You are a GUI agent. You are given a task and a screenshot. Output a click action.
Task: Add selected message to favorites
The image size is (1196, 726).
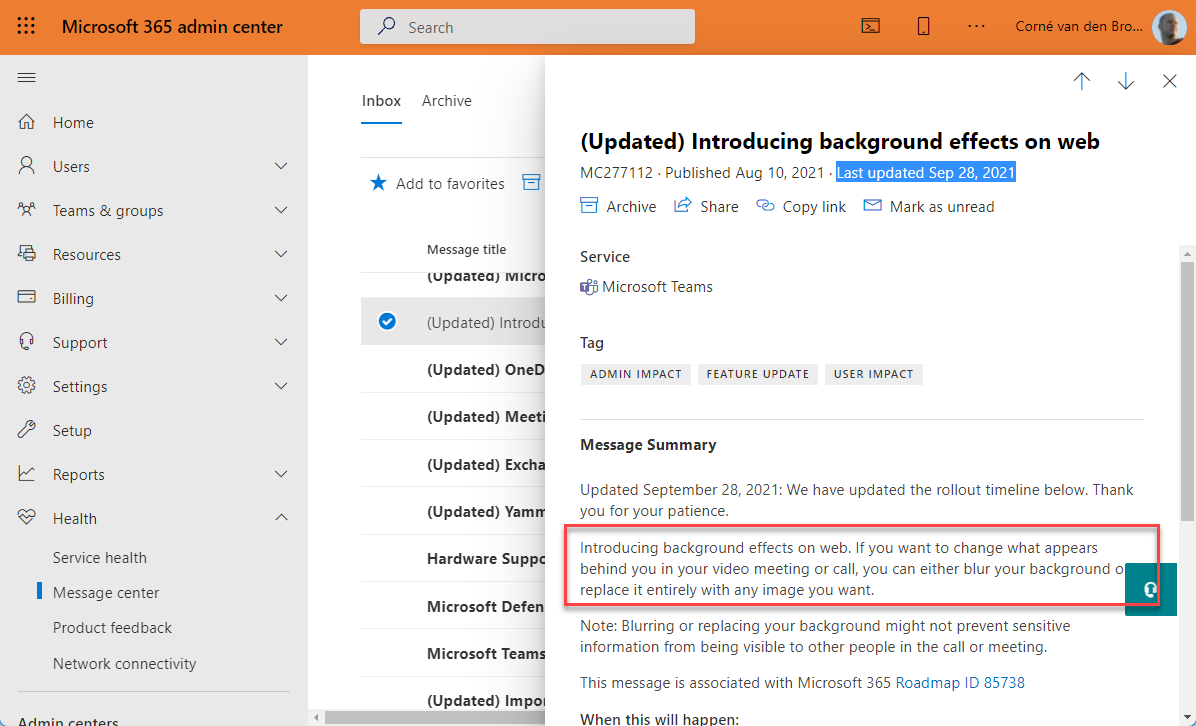click(437, 183)
